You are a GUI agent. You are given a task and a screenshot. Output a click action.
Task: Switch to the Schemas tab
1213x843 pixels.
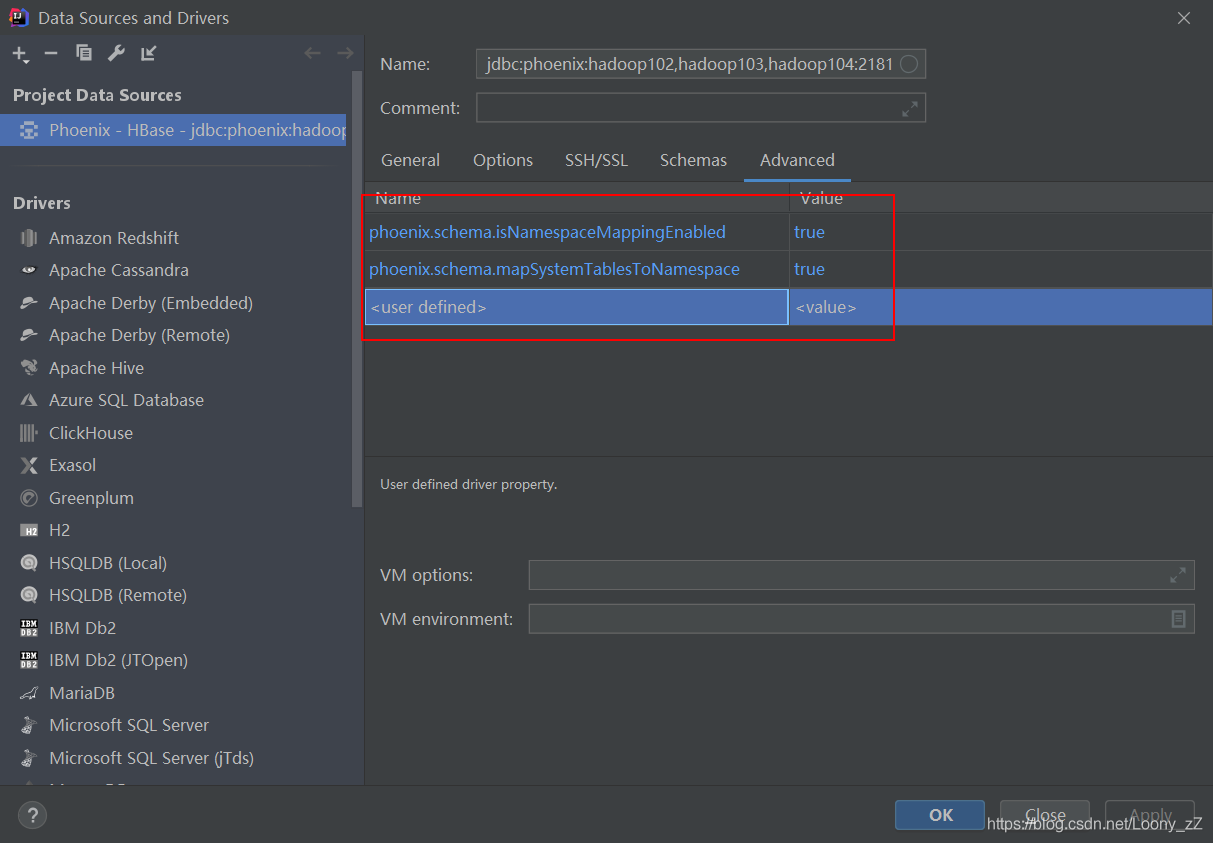693,160
